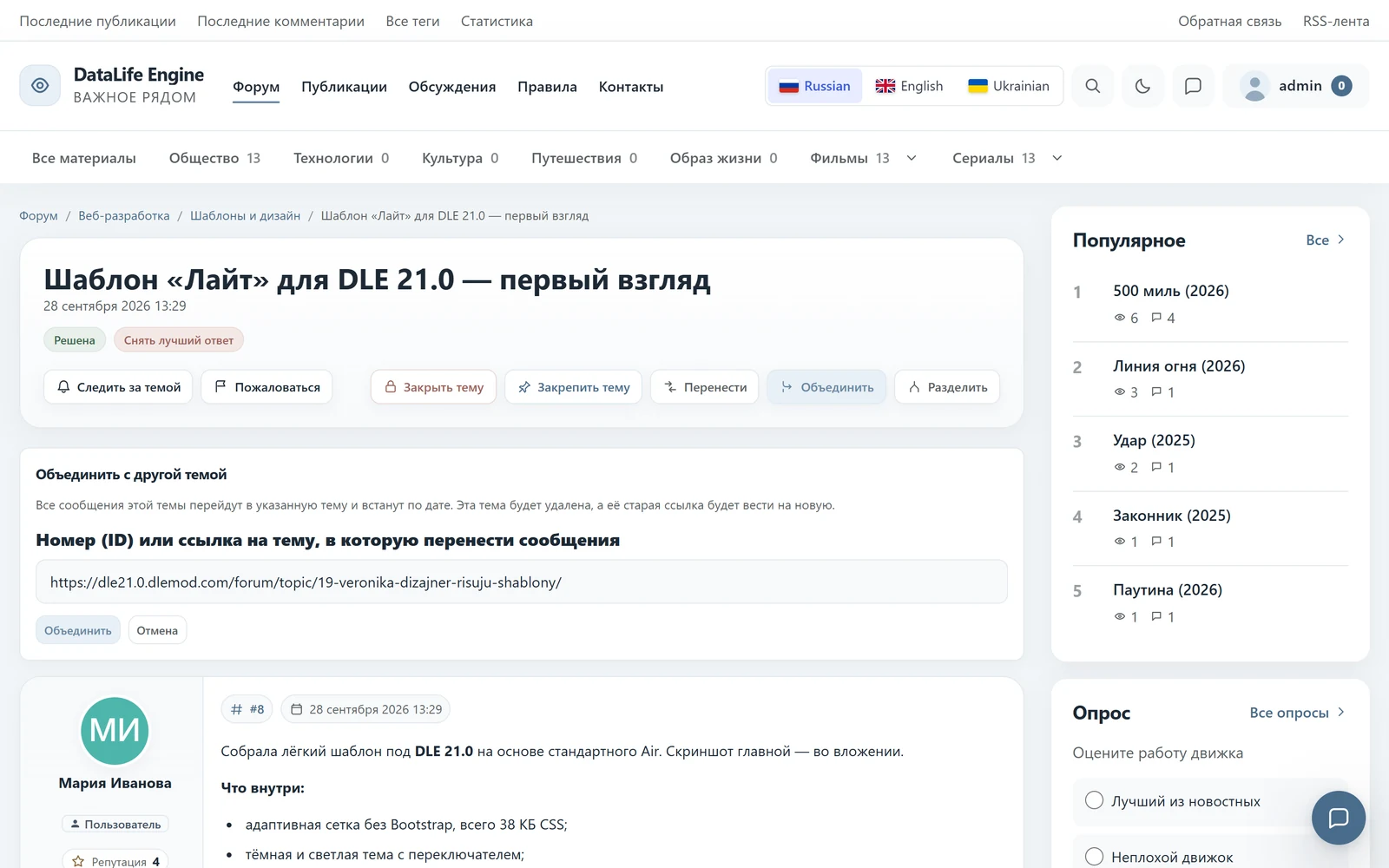This screenshot has height=868, width=1389.
Task: Confirm merge with the Объединить form button
Action: [78, 630]
